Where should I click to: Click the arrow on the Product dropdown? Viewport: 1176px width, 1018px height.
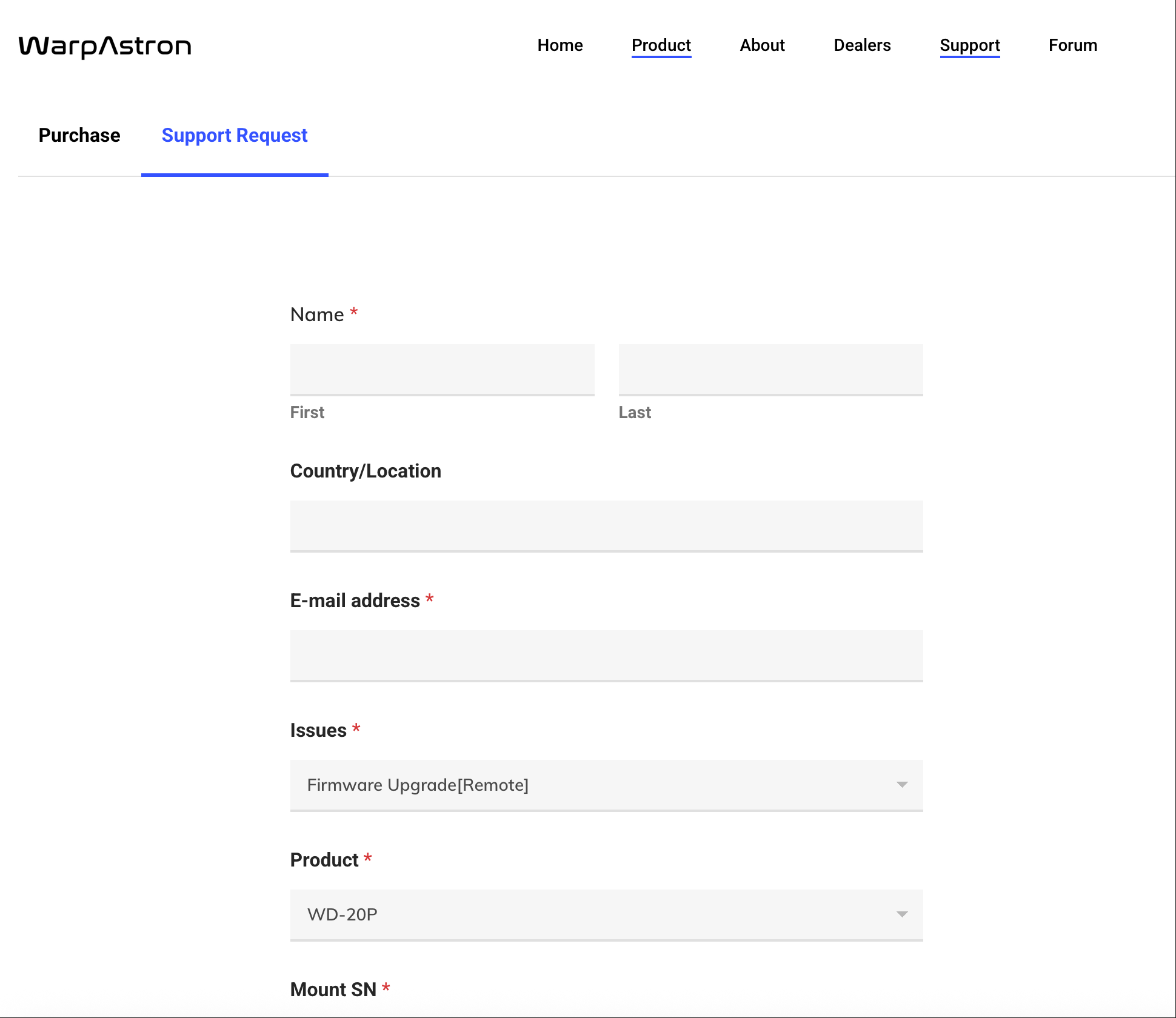point(901,914)
